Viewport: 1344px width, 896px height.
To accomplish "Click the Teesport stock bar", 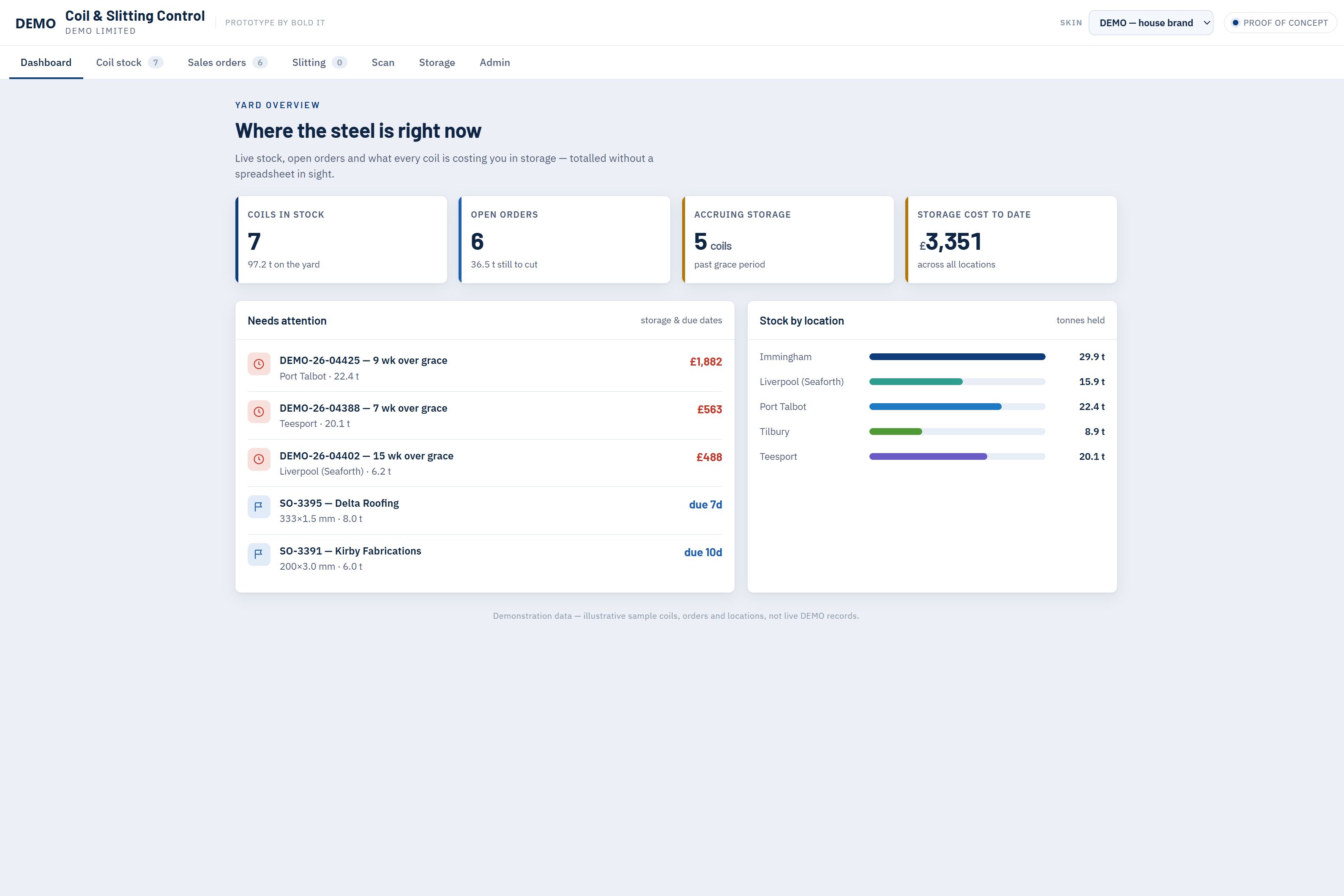I will tap(957, 456).
